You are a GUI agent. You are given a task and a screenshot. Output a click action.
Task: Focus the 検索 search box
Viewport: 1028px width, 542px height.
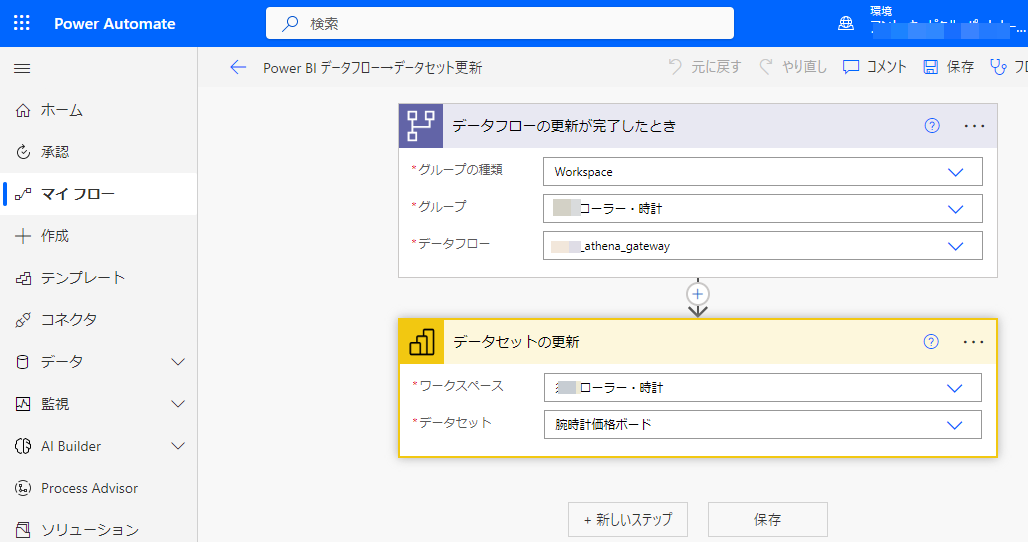pyautogui.click(x=500, y=24)
